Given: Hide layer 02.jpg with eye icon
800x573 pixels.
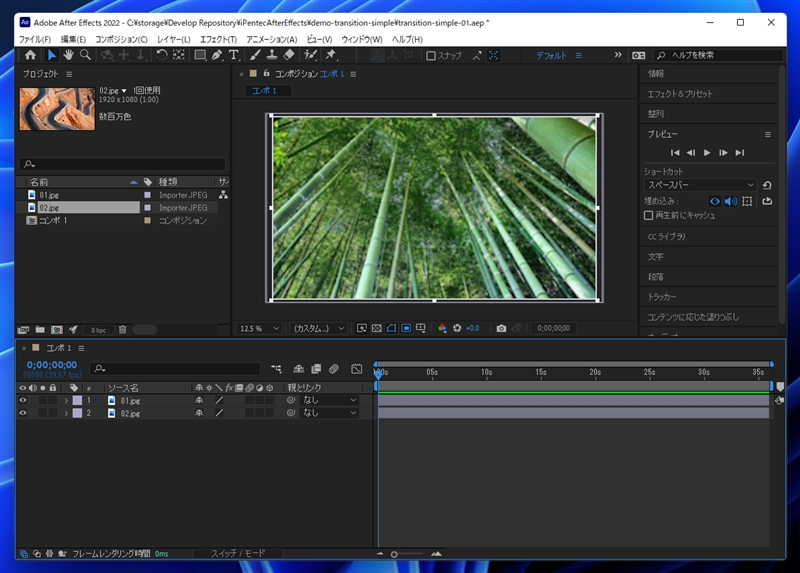Looking at the screenshot, I should tap(23, 413).
